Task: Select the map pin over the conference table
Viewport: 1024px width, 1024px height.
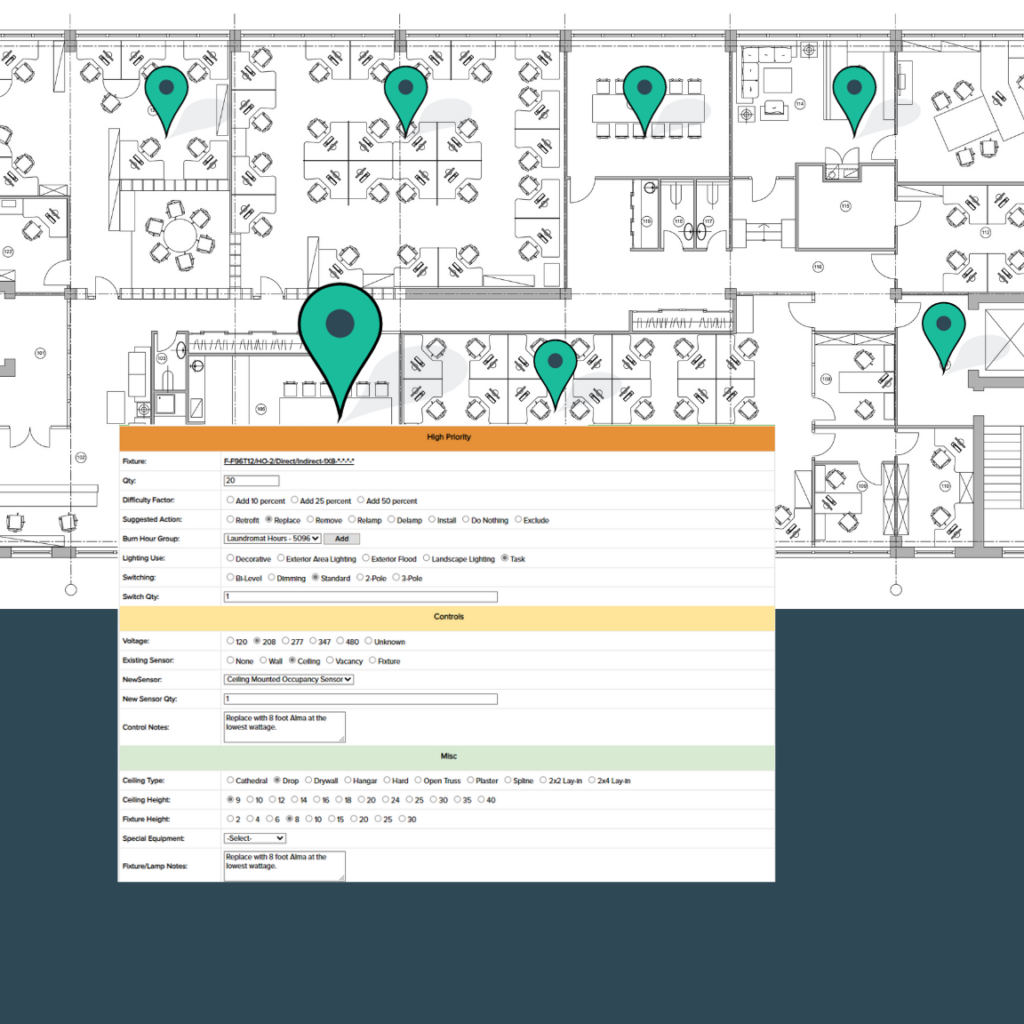Action: [644, 93]
